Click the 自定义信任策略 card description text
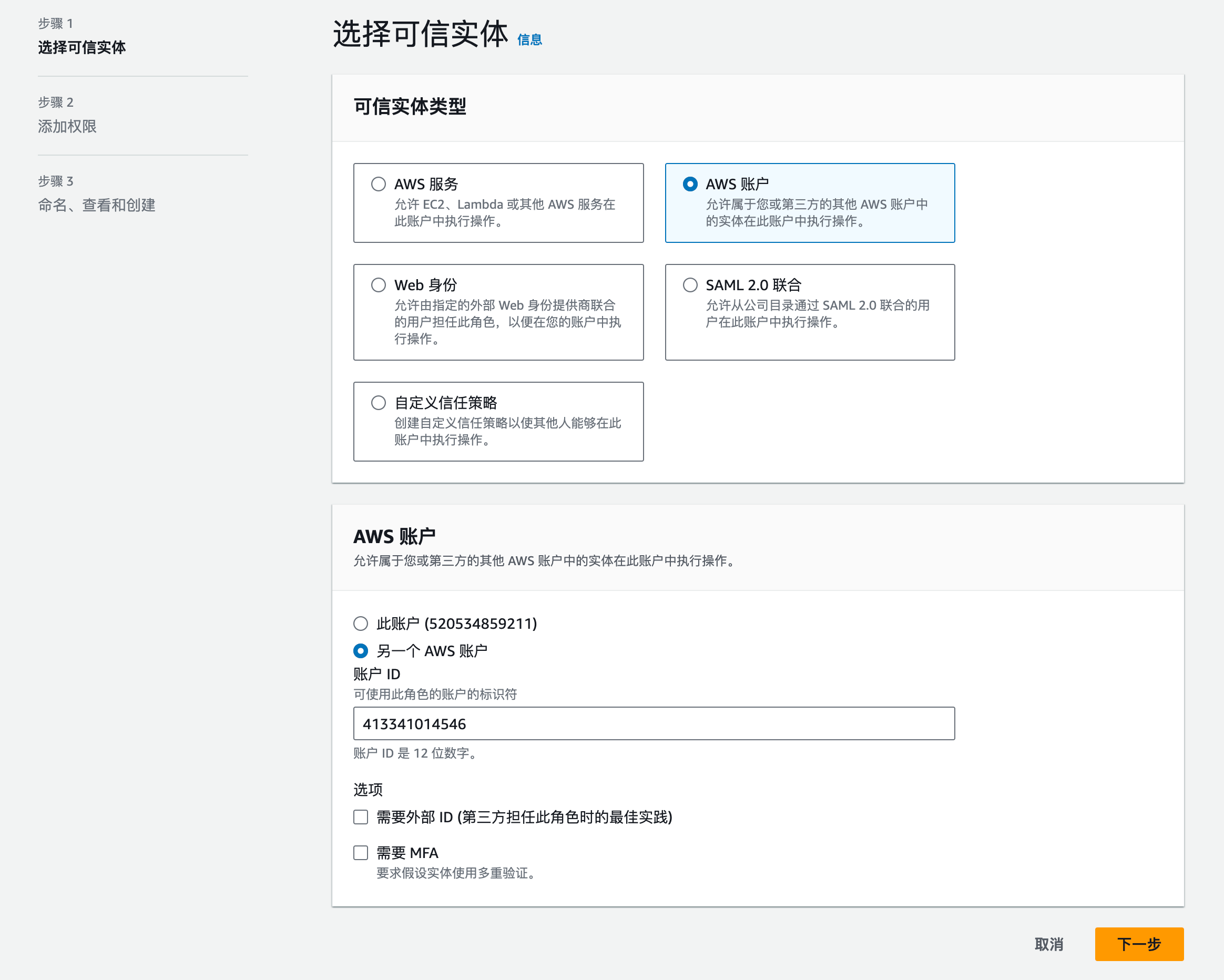This screenshot has width=1224, height=980. (x=508, y=432)
